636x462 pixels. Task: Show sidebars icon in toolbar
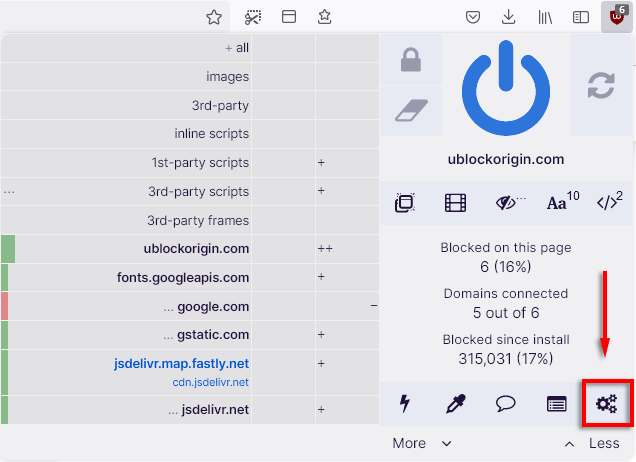(x=581, y=17)
